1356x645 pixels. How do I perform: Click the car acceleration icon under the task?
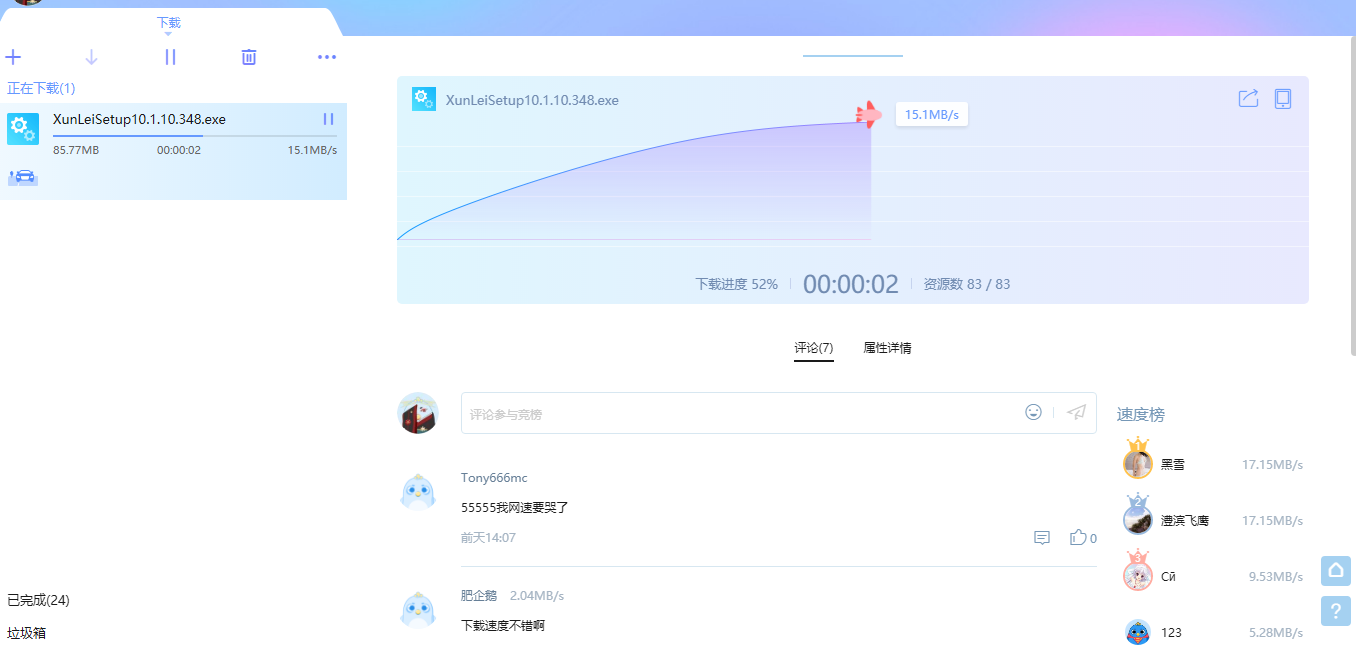tap(22, 177)
